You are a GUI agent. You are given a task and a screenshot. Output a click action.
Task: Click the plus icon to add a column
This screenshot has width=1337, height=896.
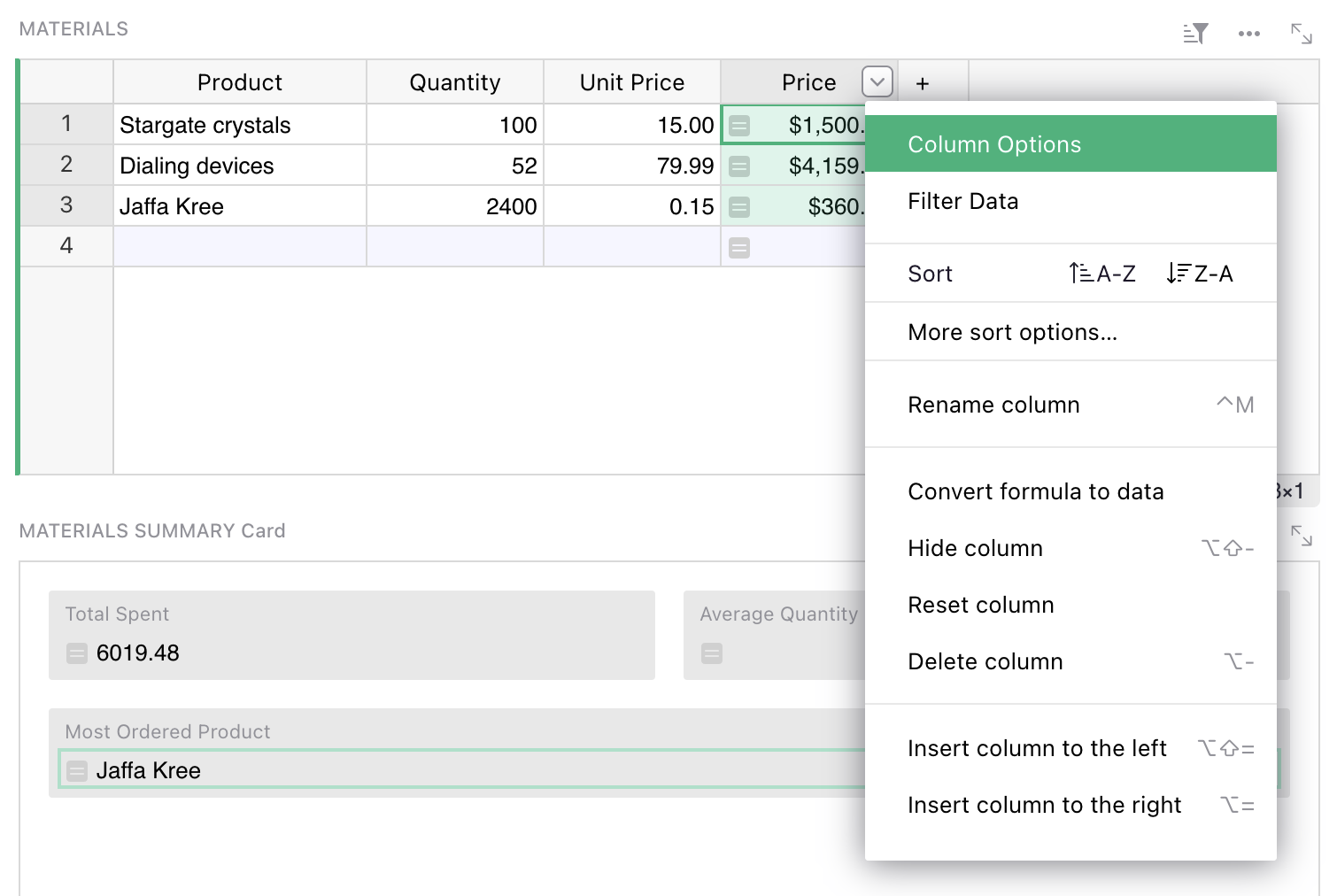tap(923, 83)
